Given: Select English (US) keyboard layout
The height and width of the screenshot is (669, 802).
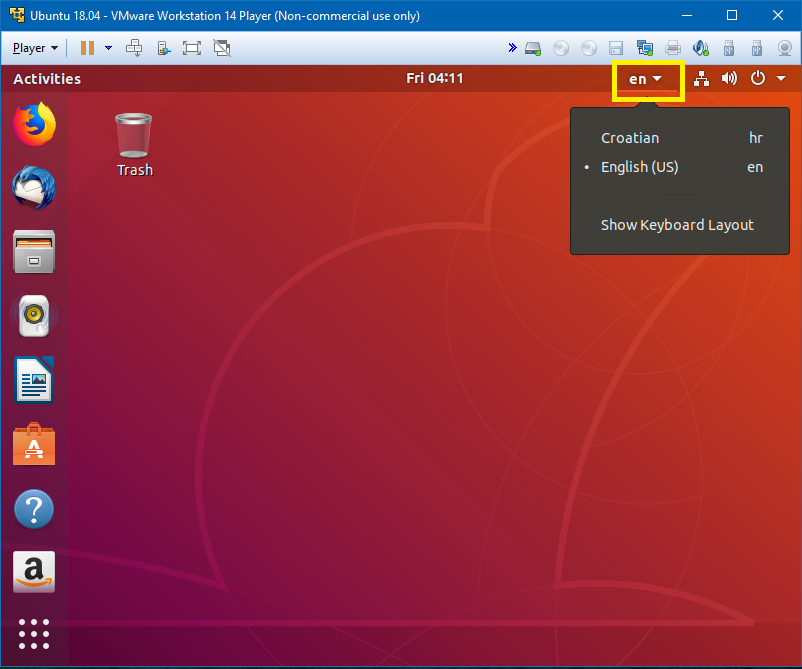Looking at the screenshot, I should 680,167.
